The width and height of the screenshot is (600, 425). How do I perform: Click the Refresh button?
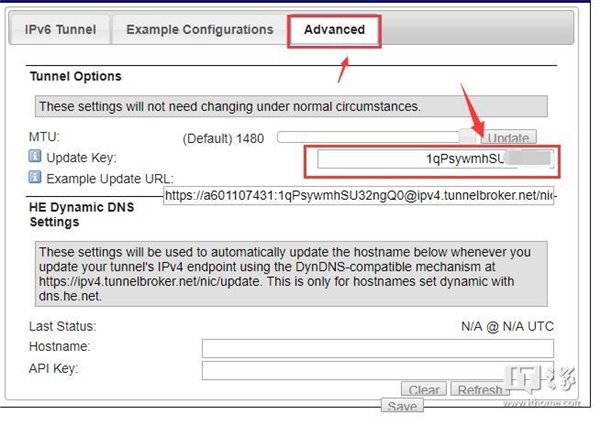click(x=480, y=390)
